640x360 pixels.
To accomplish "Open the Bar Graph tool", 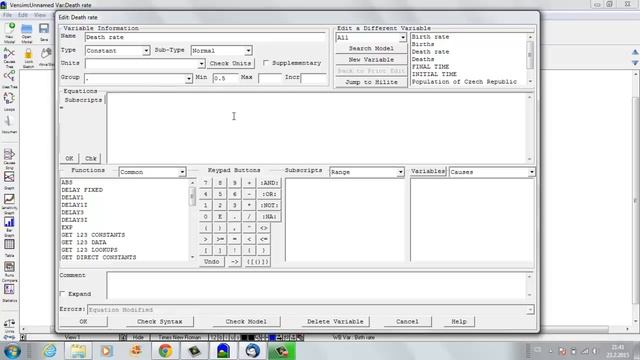I will click(x=9, y=226).
